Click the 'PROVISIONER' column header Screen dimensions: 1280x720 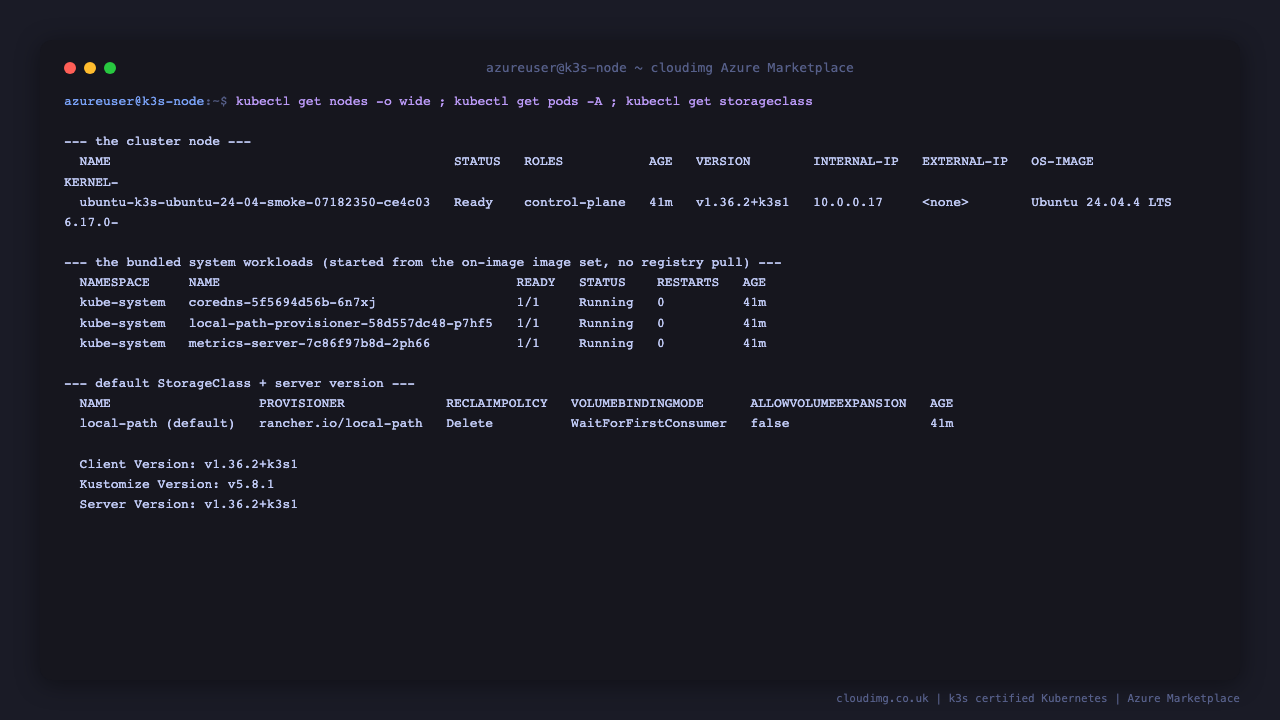302,404
